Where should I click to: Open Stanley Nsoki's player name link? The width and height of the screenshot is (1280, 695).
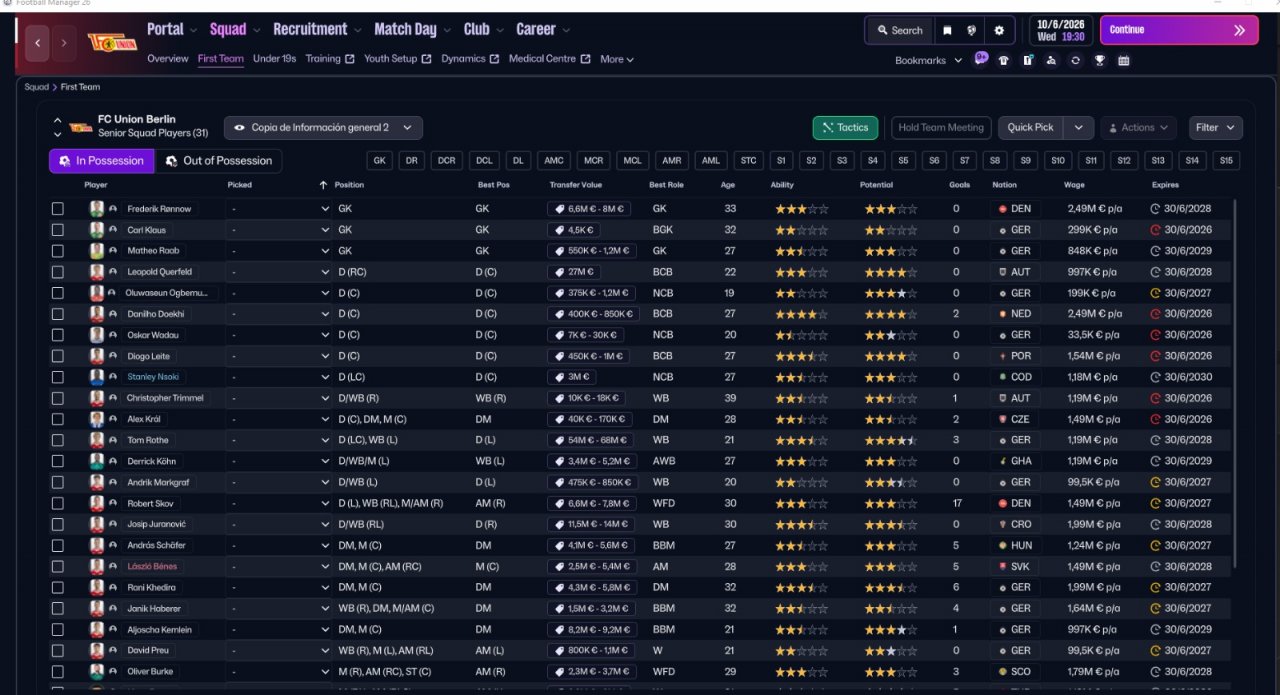pos(153,378)
